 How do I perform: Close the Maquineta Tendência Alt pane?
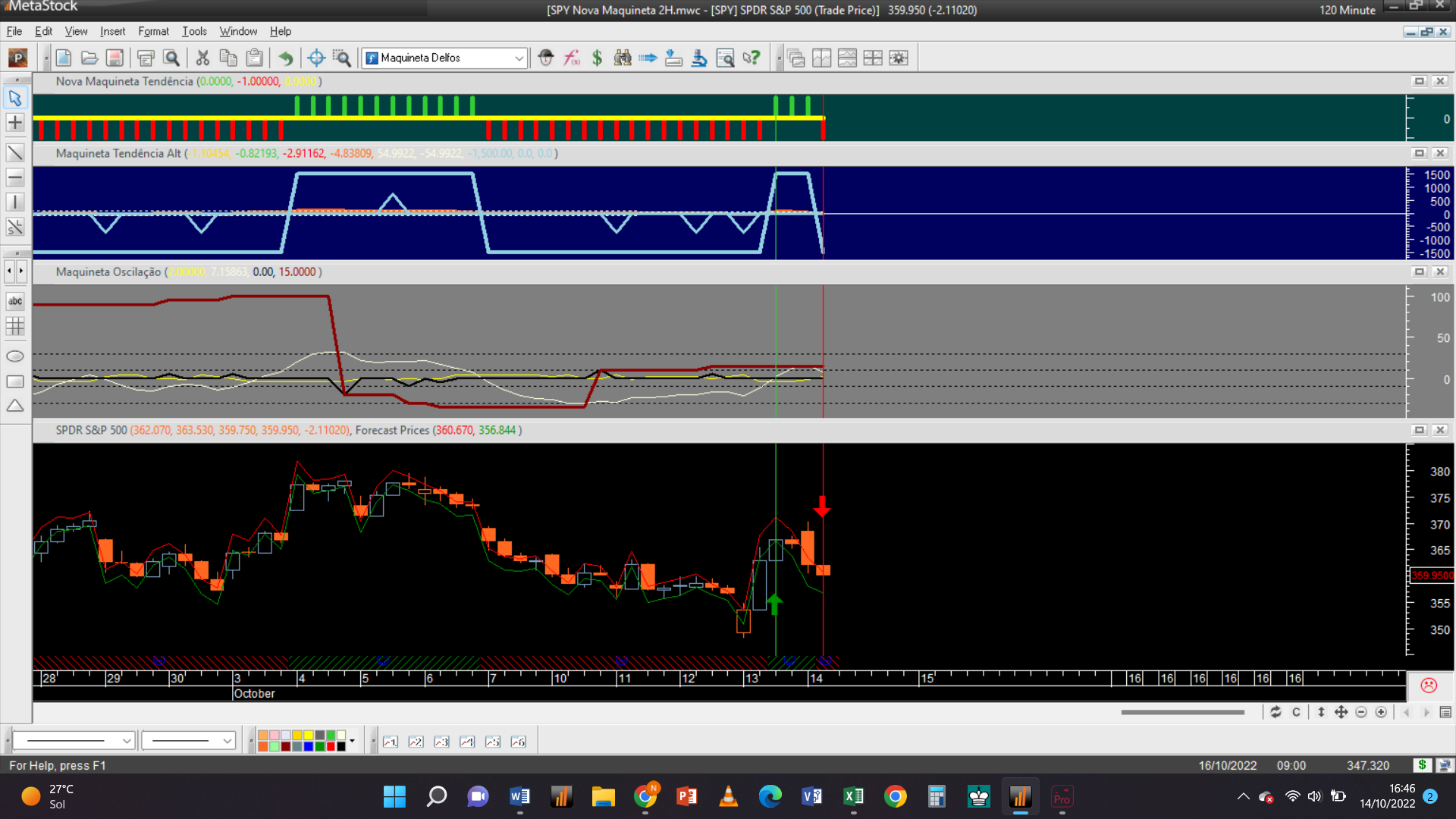[1440, 153]
